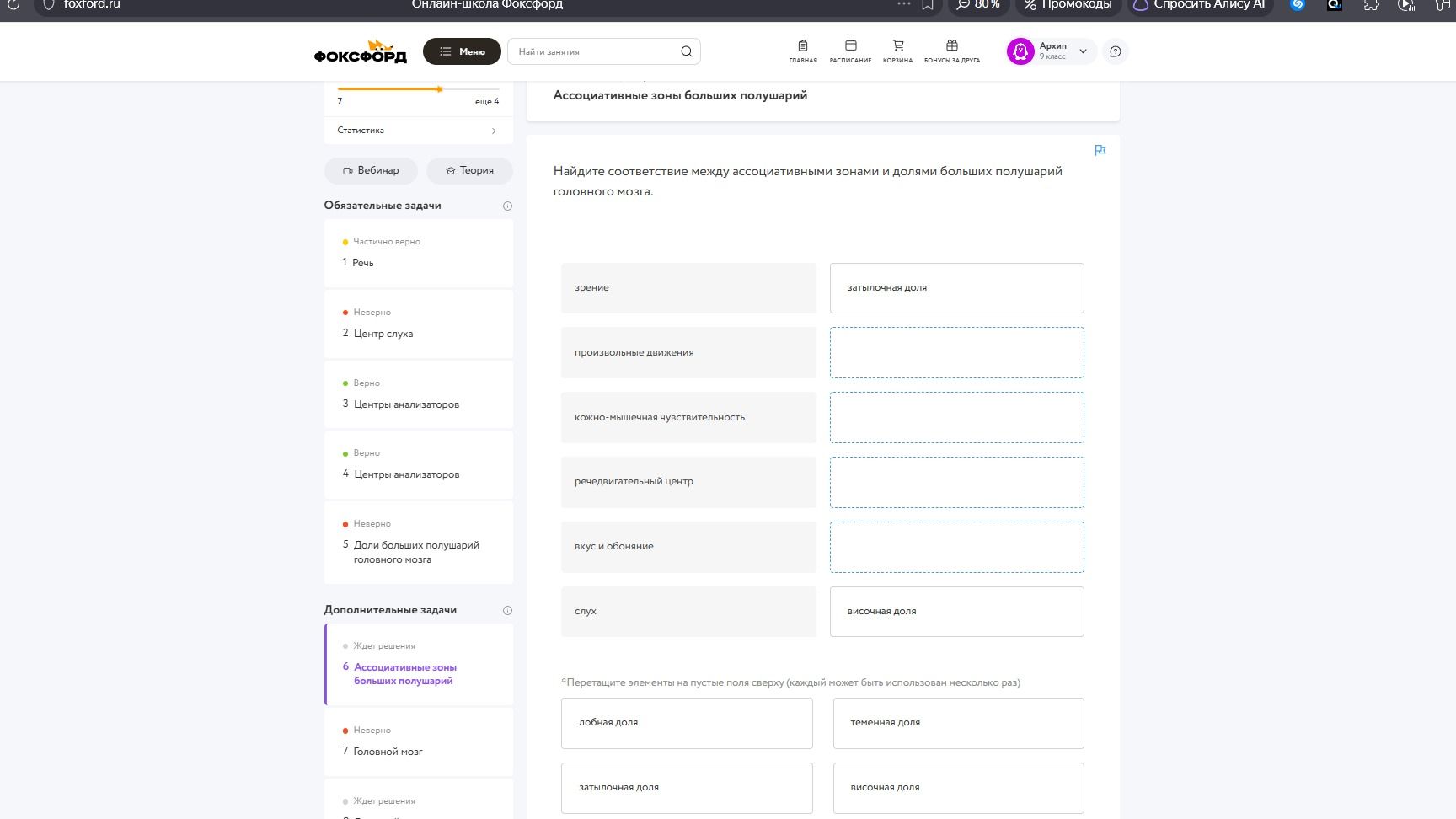Select затылочная доля chip in answer bank
The image size is (1456, 819).
point(687,788)
